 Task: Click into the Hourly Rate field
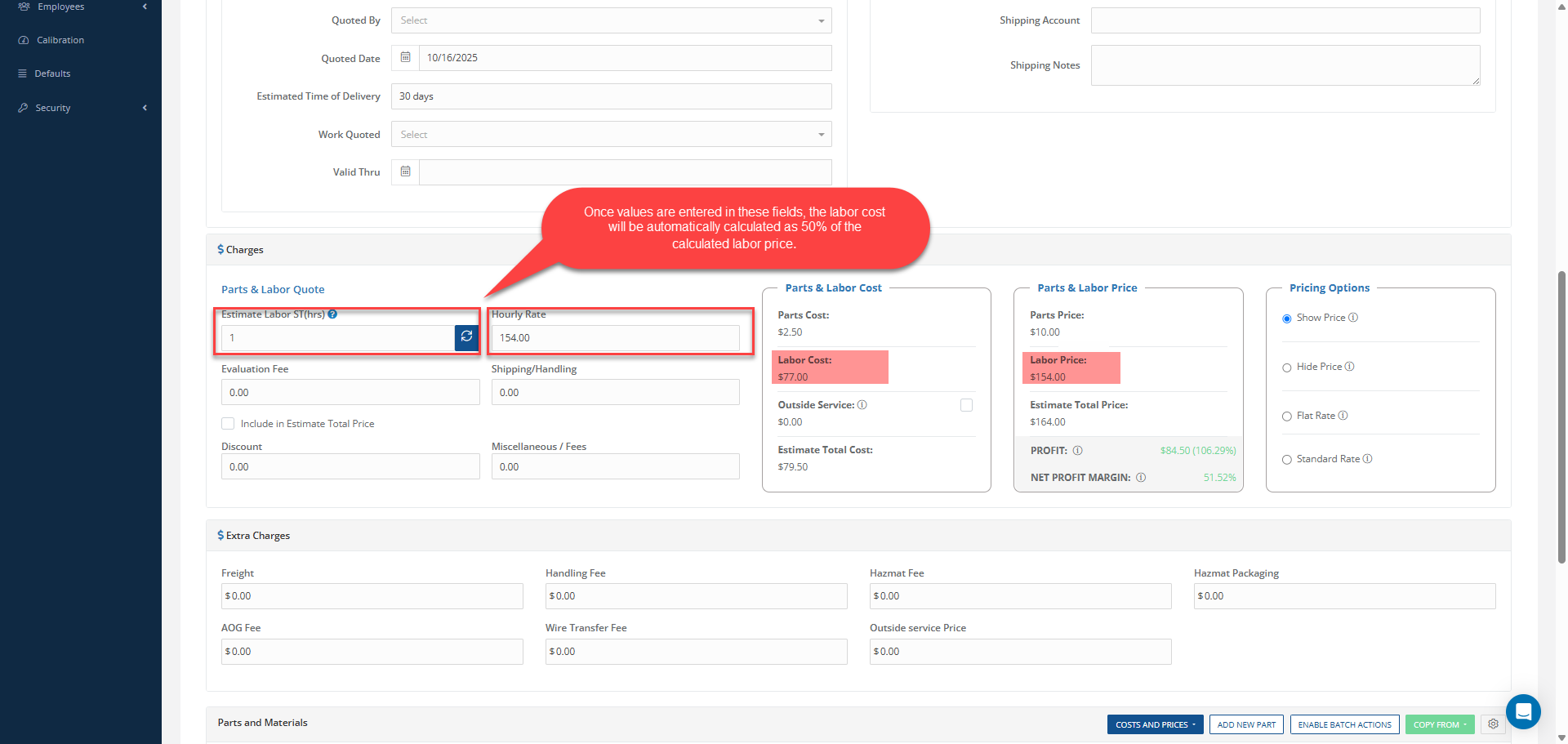615,338
